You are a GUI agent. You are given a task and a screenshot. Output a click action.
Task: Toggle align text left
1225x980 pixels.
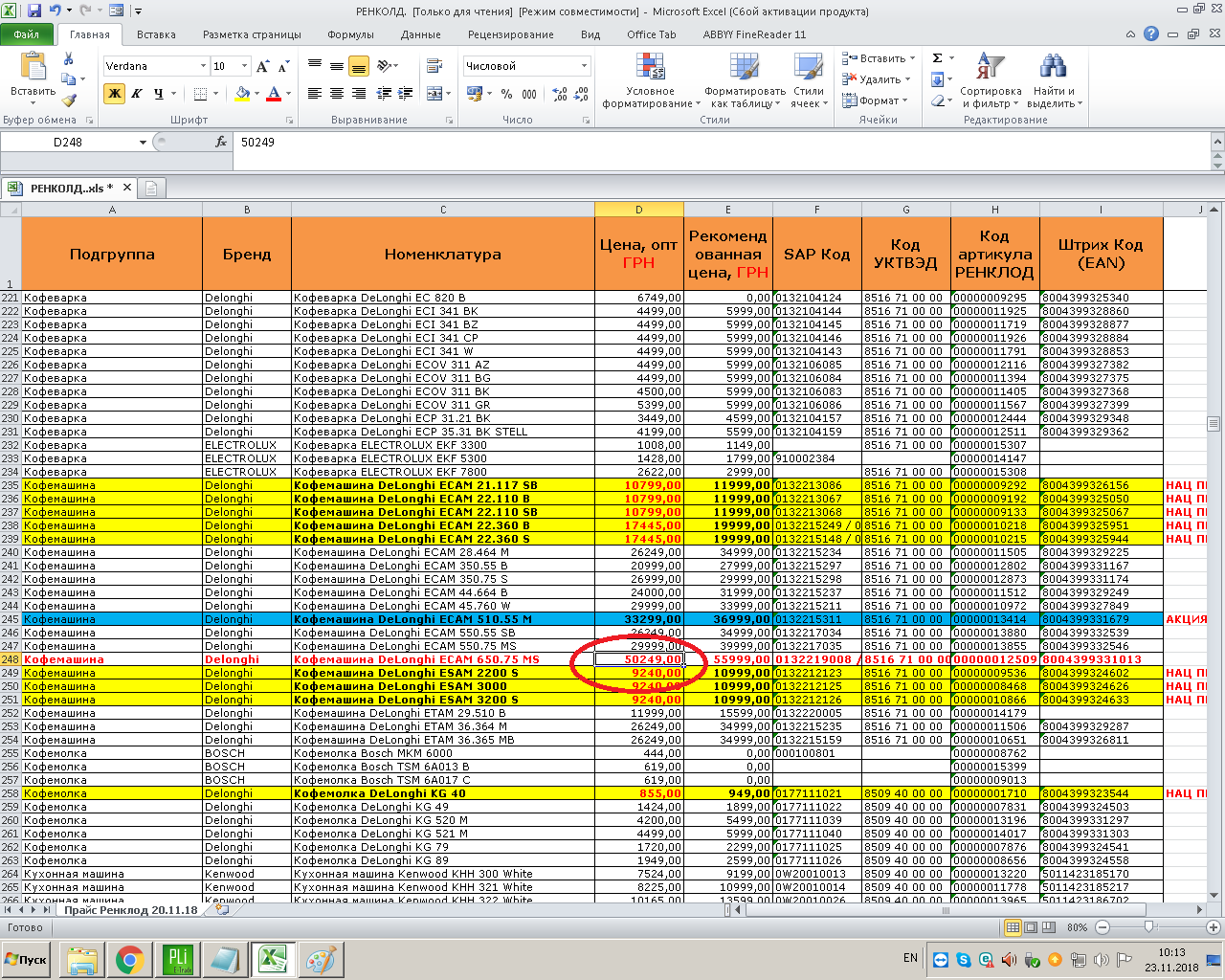tap(315, 94)
